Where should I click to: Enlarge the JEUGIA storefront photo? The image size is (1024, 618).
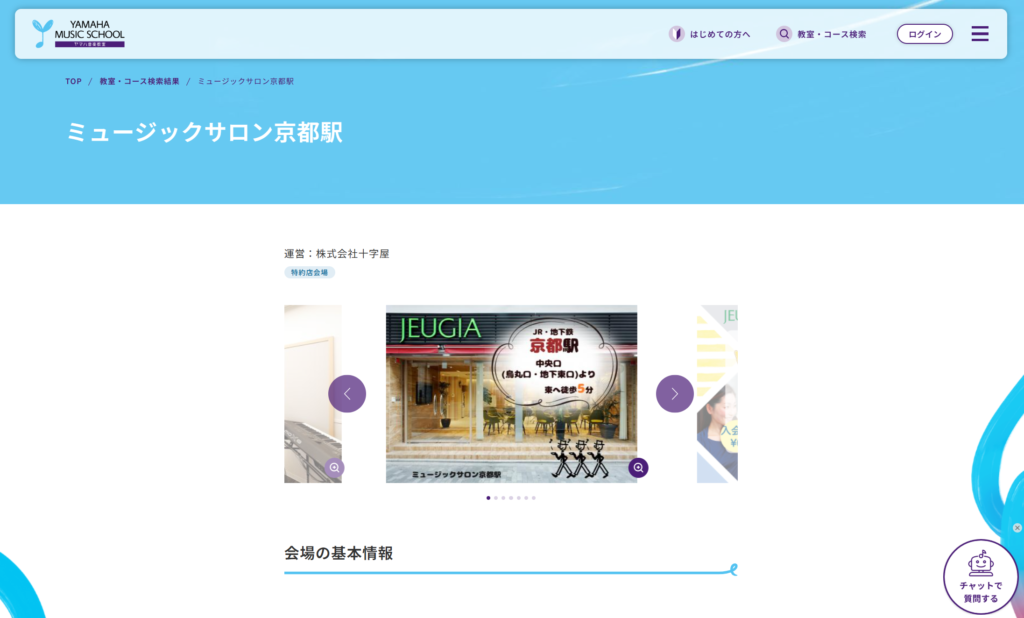(638, 468)
